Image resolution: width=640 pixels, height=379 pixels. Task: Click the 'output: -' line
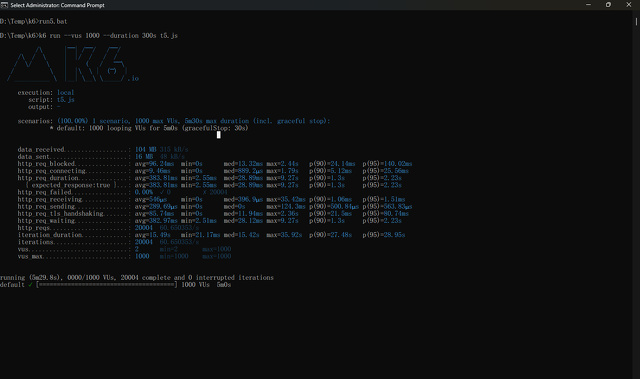click(44, 107)
